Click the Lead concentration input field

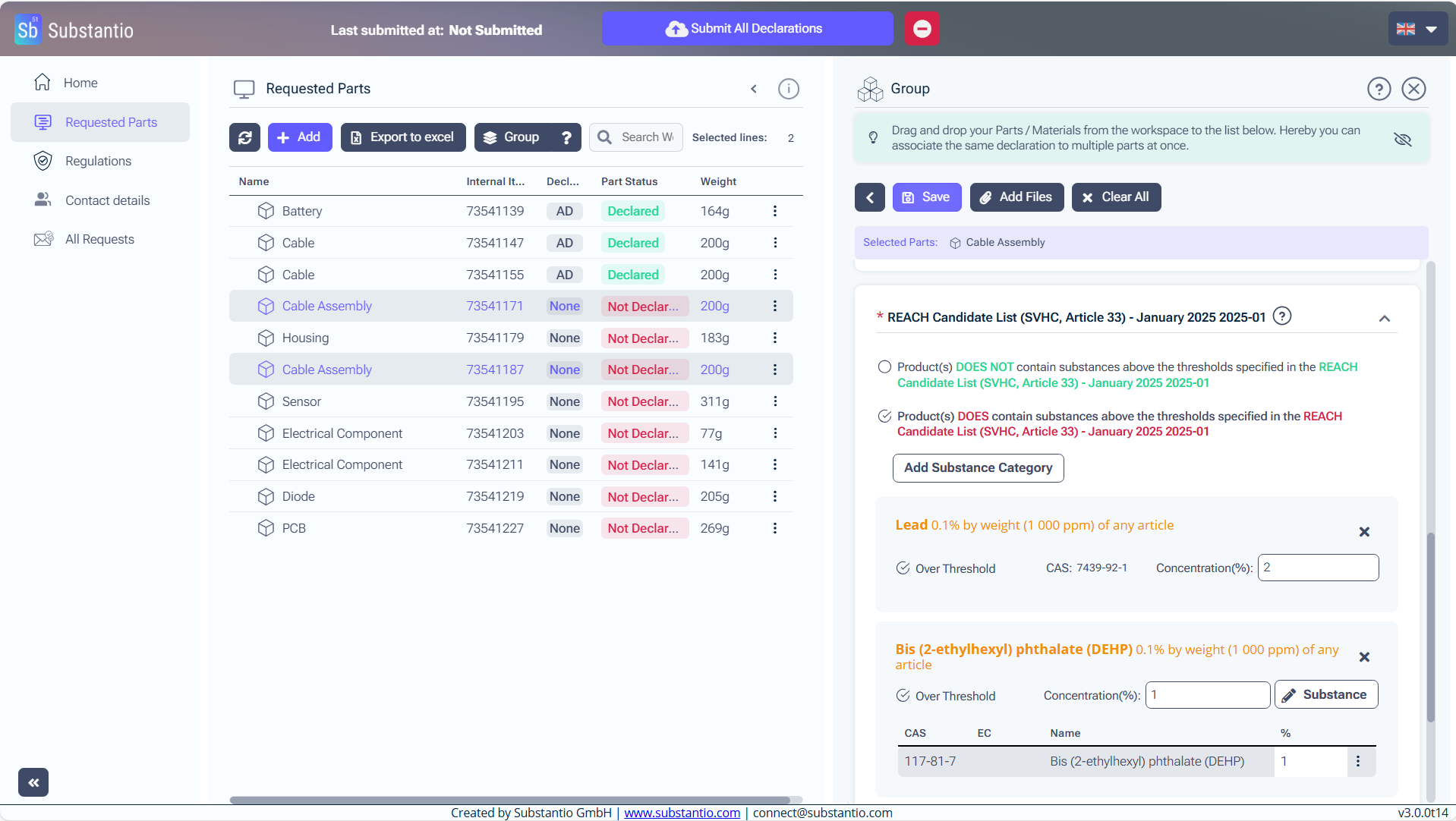click(x=1317, y=568)
